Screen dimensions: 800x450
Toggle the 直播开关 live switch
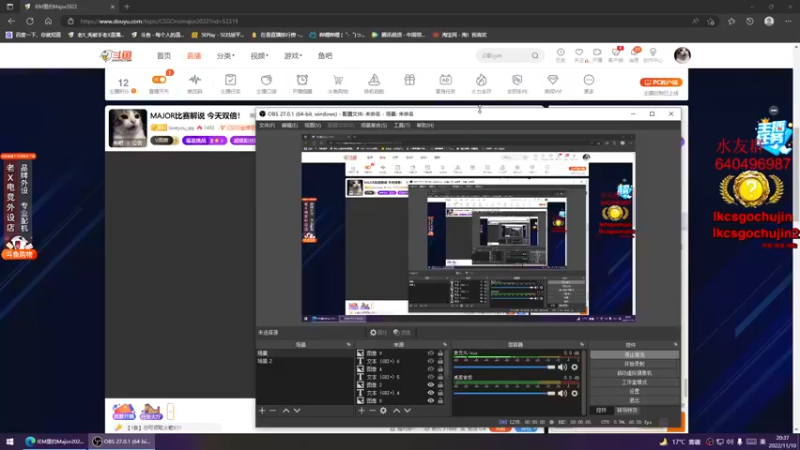[x=159, y=80]
